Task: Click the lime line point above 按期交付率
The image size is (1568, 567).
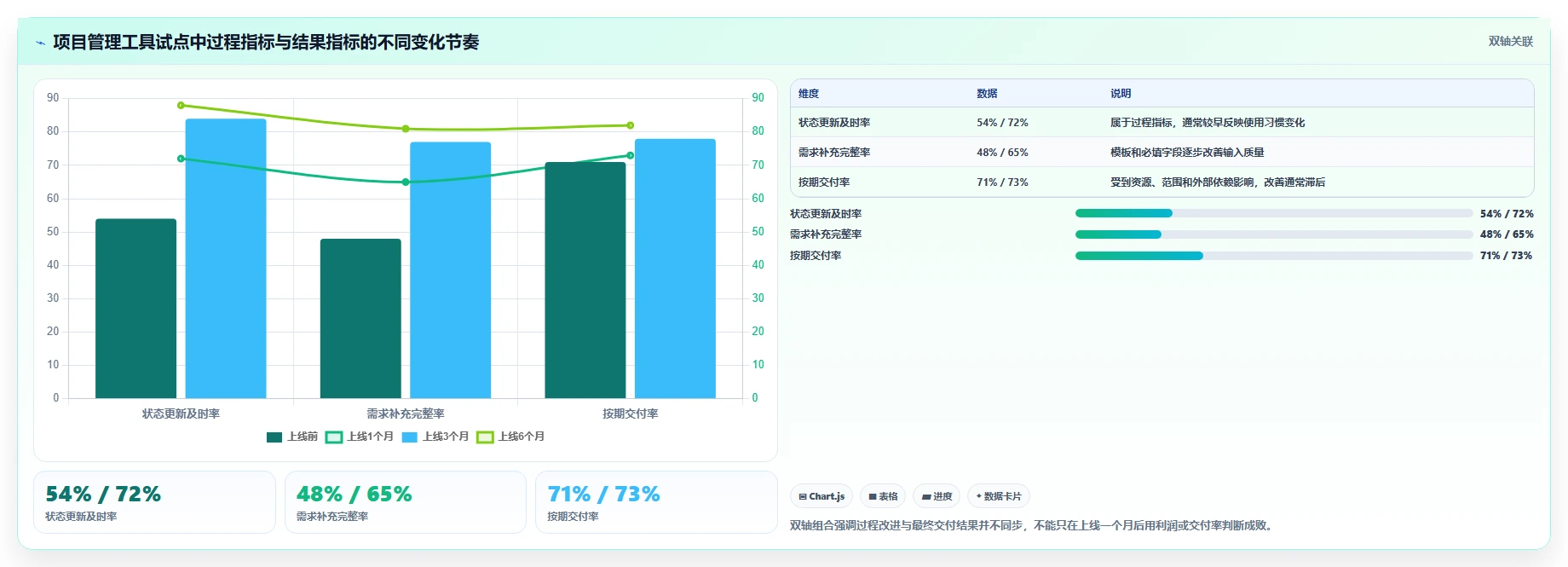Action: (631, 125)
